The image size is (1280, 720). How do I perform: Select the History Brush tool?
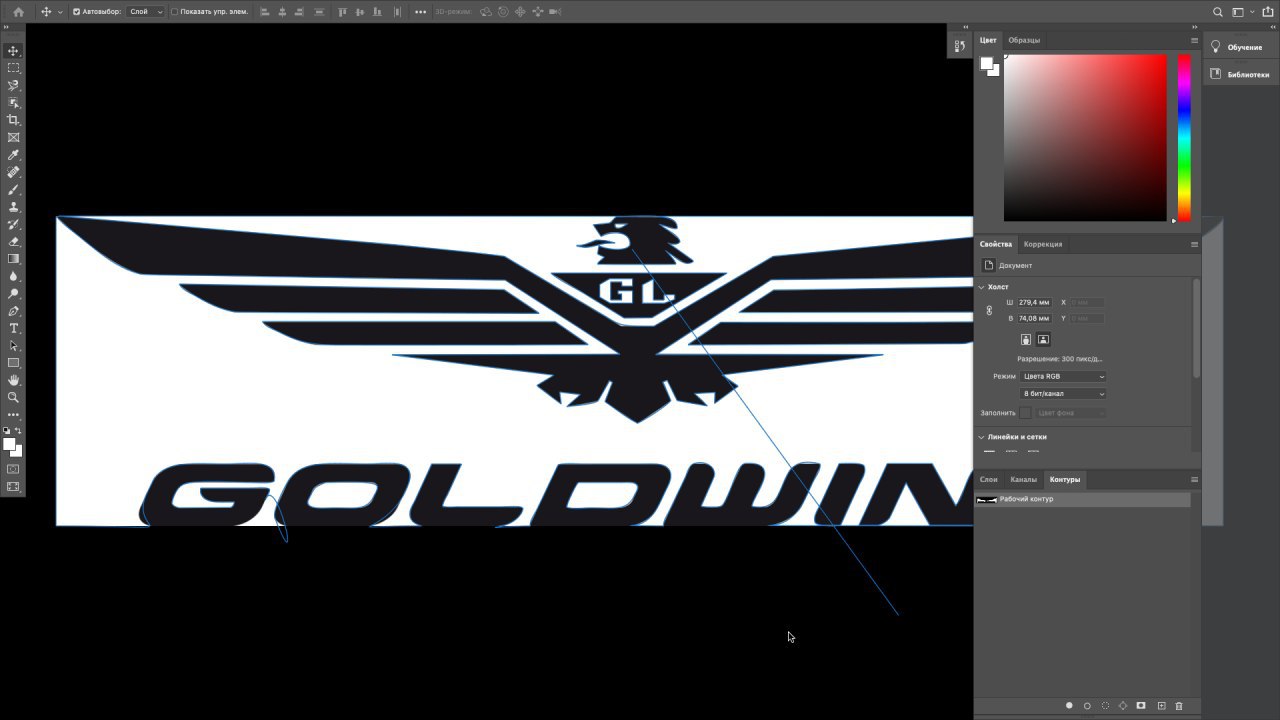tap(13, 224)
